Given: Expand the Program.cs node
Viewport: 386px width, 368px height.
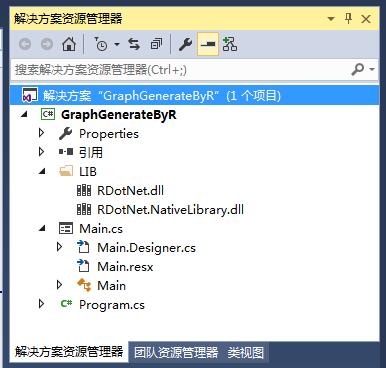Looking at the screenshot, I should tap(42, 304).
